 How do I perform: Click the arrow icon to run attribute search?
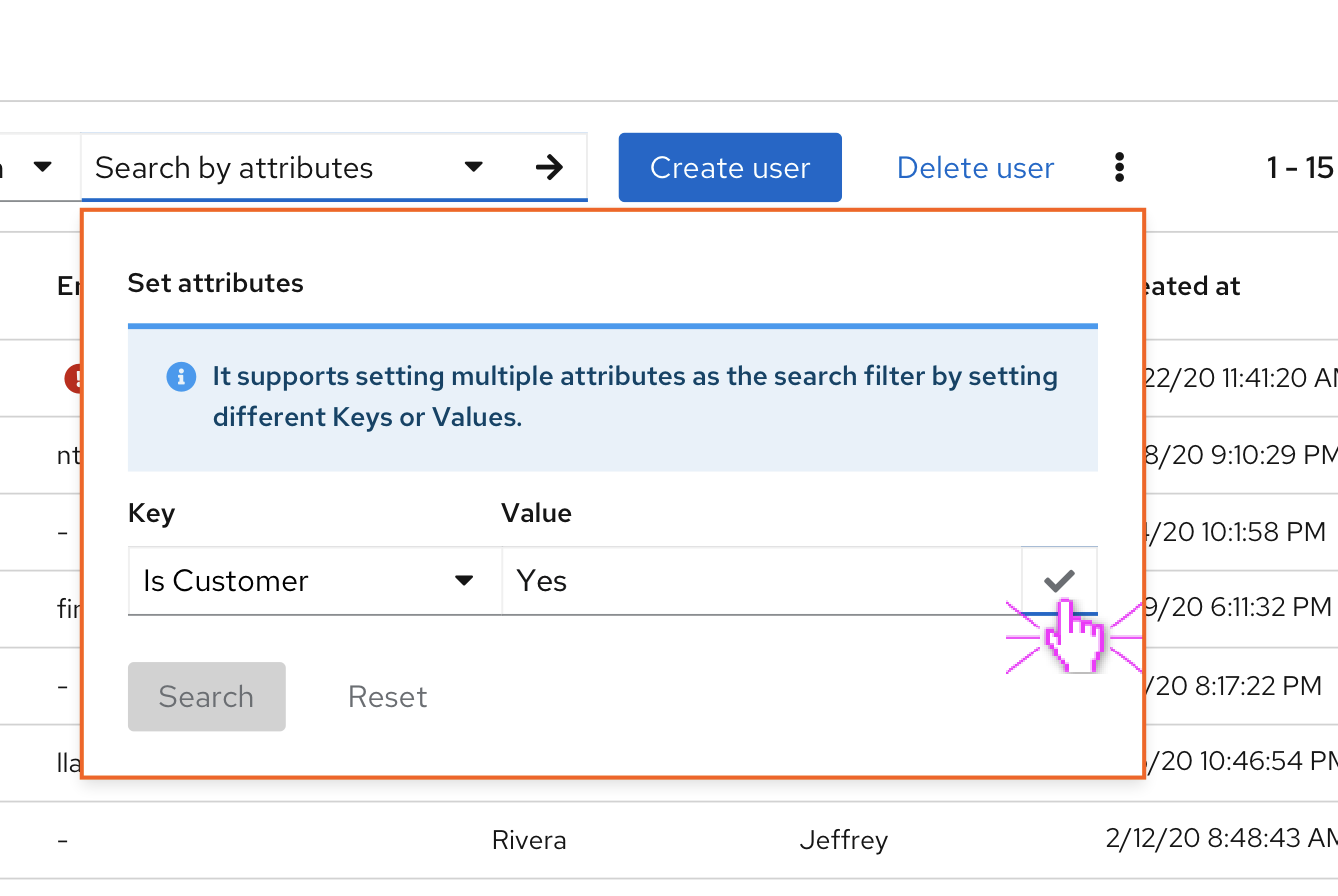pyautogui.click(x=549, y=168)
